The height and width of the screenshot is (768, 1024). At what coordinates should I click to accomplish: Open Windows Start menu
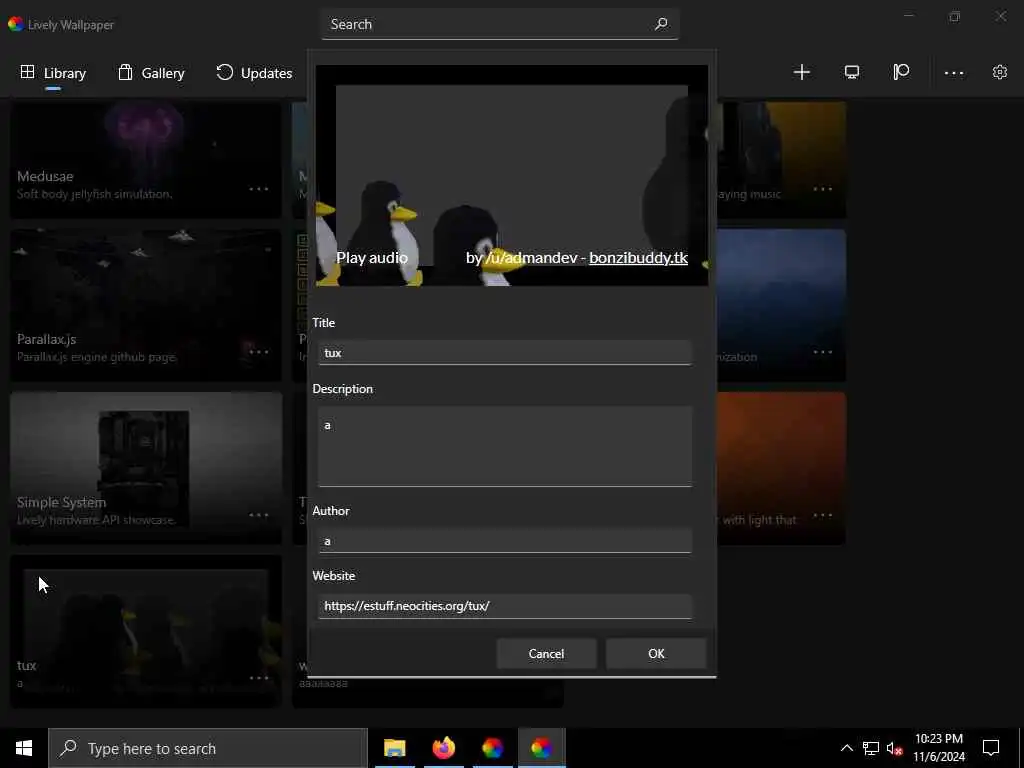pos(24,748)
